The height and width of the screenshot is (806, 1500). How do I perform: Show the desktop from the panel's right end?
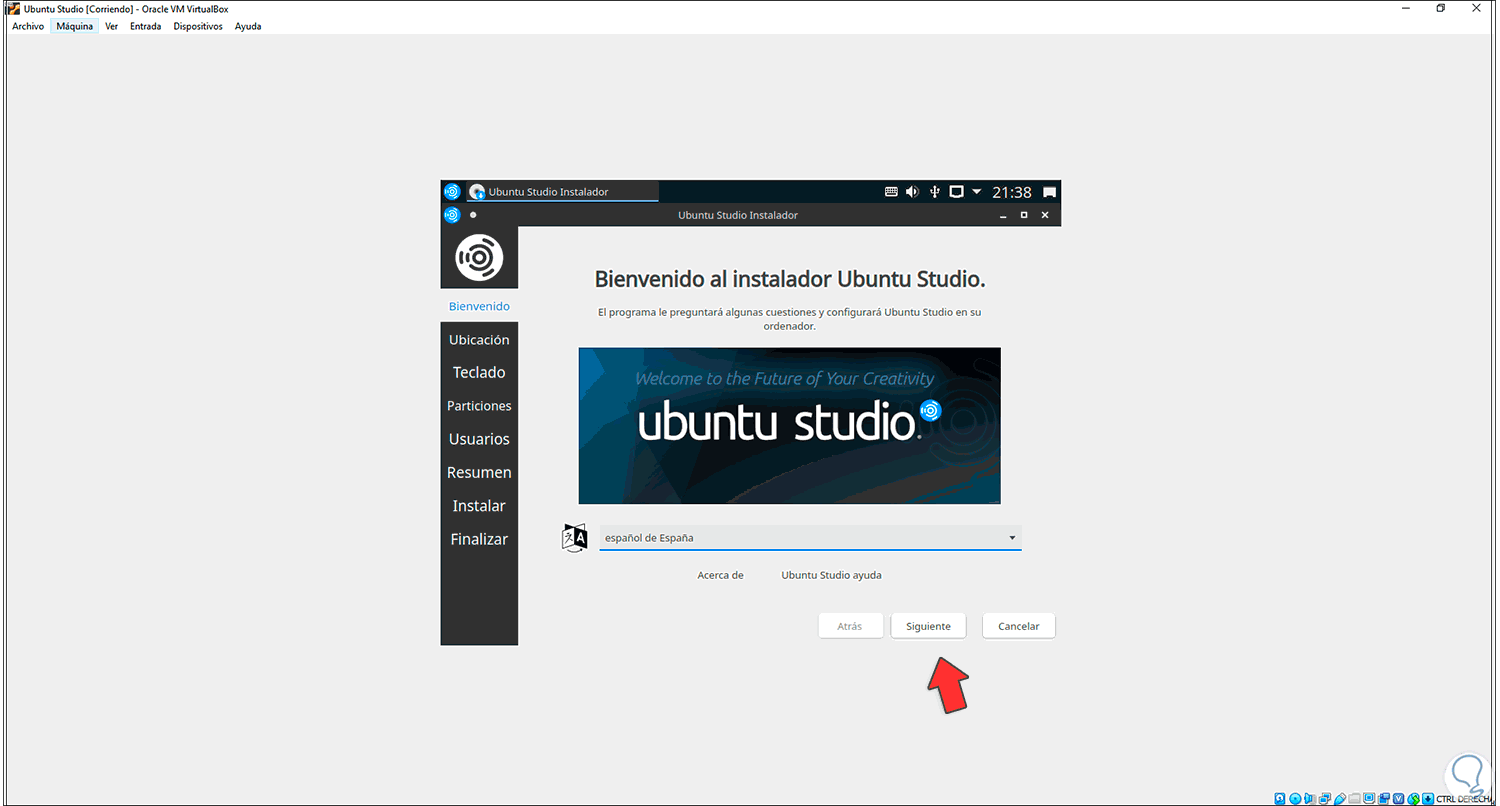(x=1049, y=191)
